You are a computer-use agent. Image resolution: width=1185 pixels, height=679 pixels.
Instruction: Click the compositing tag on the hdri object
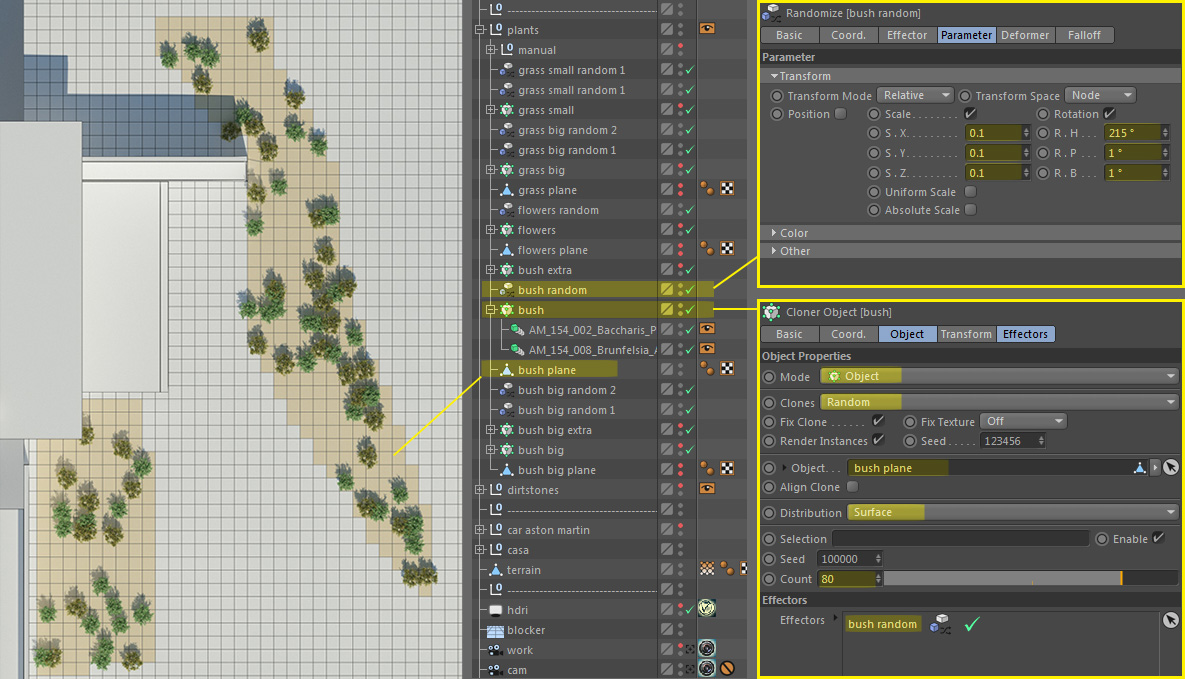coord(706,609)
